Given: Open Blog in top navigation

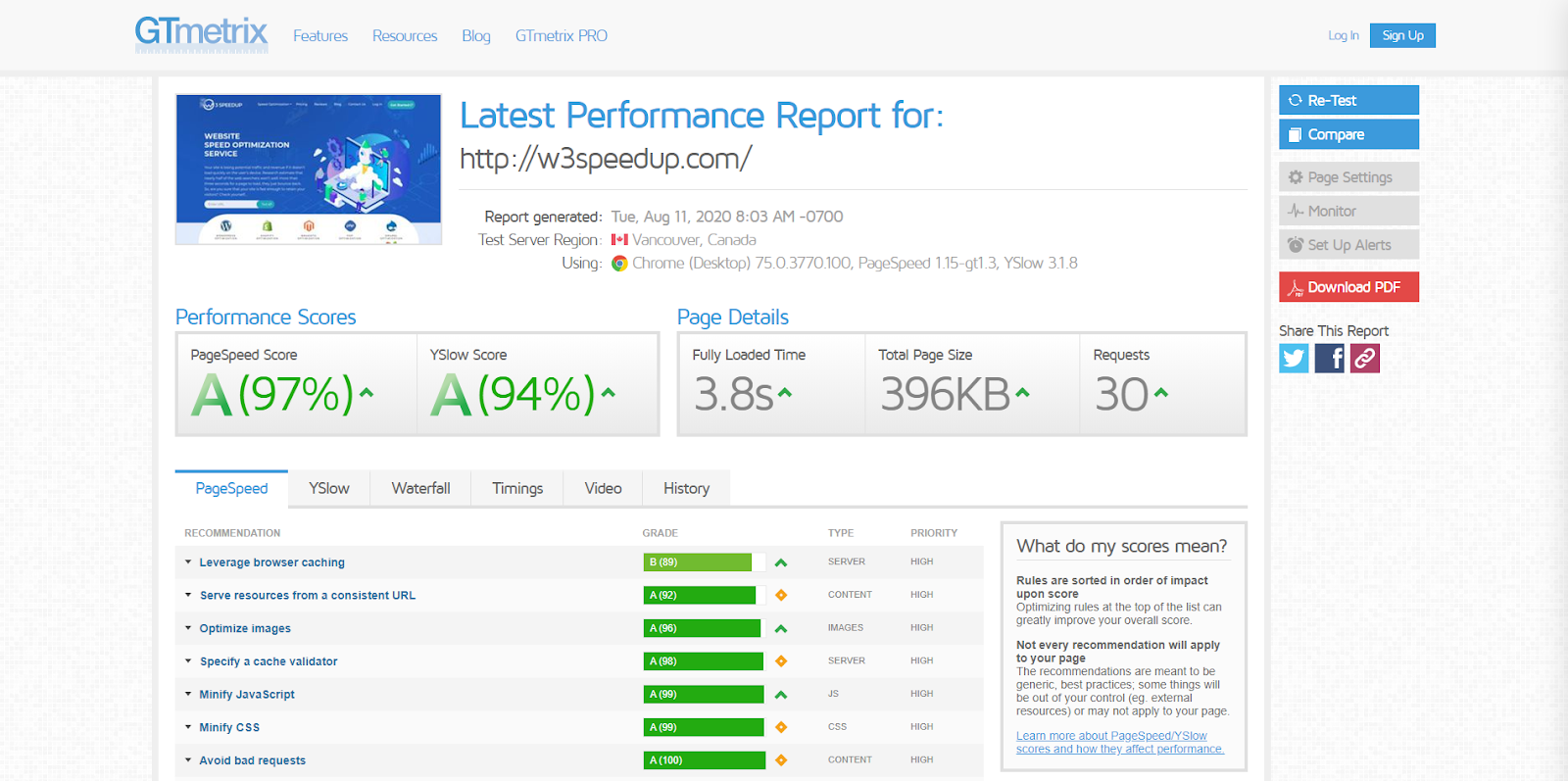Looking at the screenshot, I should click(476, 36).
